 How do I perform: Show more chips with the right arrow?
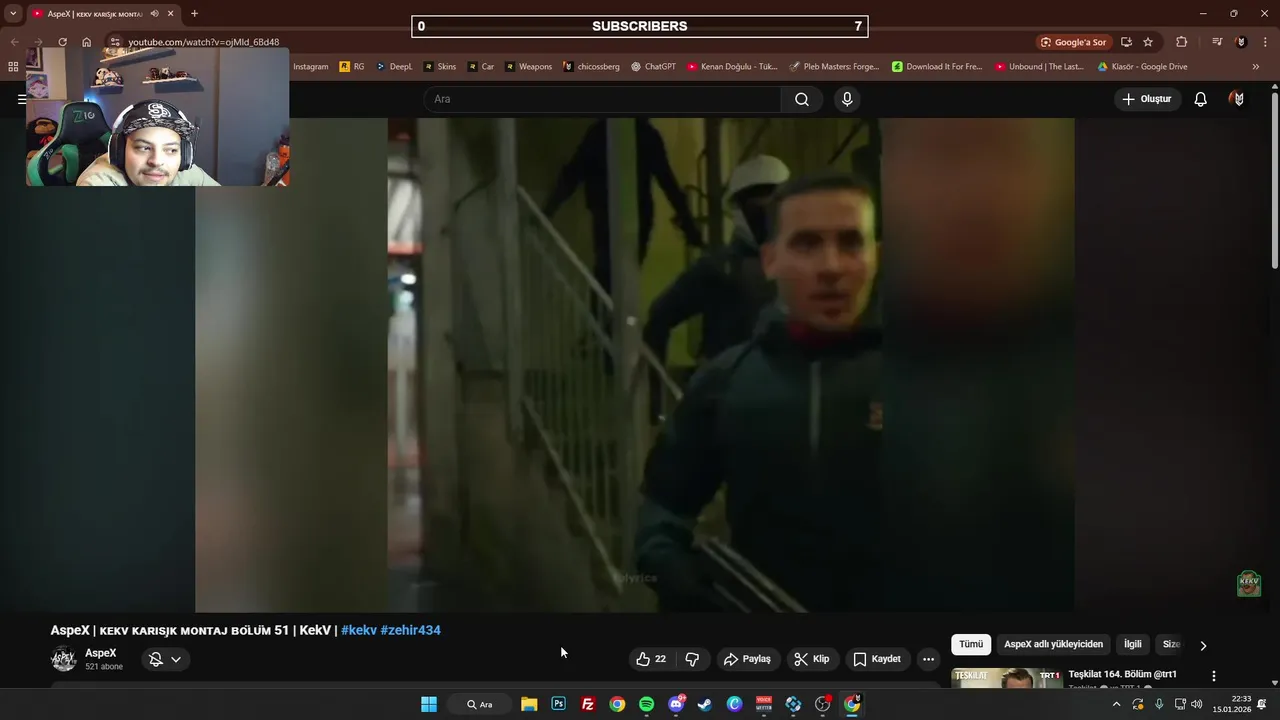[1203, 645]
